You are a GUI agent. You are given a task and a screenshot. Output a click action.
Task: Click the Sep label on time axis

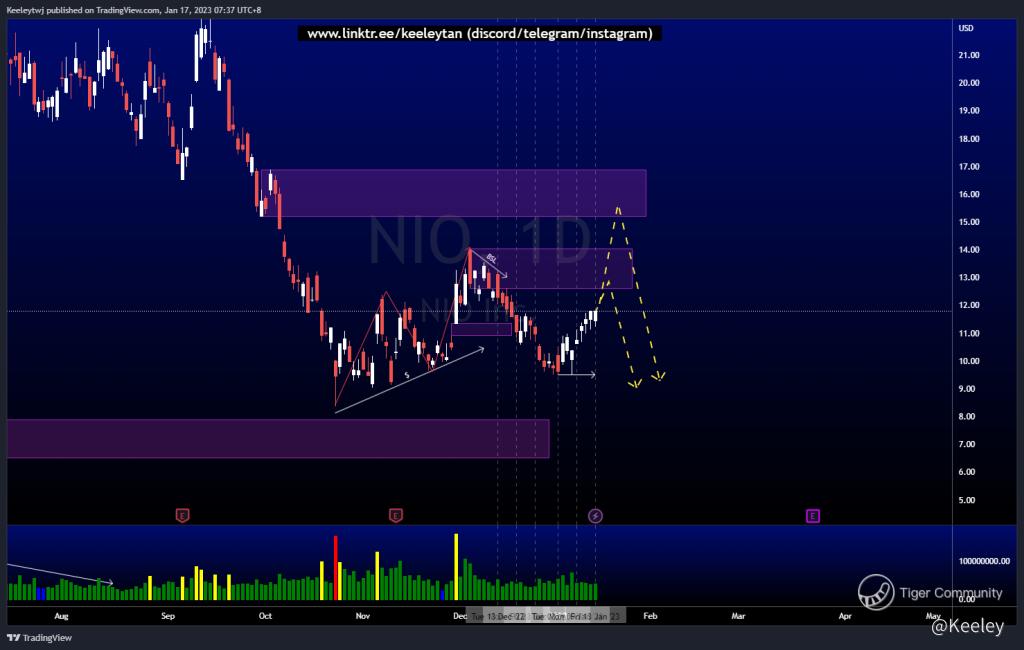[x=168, y=616]
